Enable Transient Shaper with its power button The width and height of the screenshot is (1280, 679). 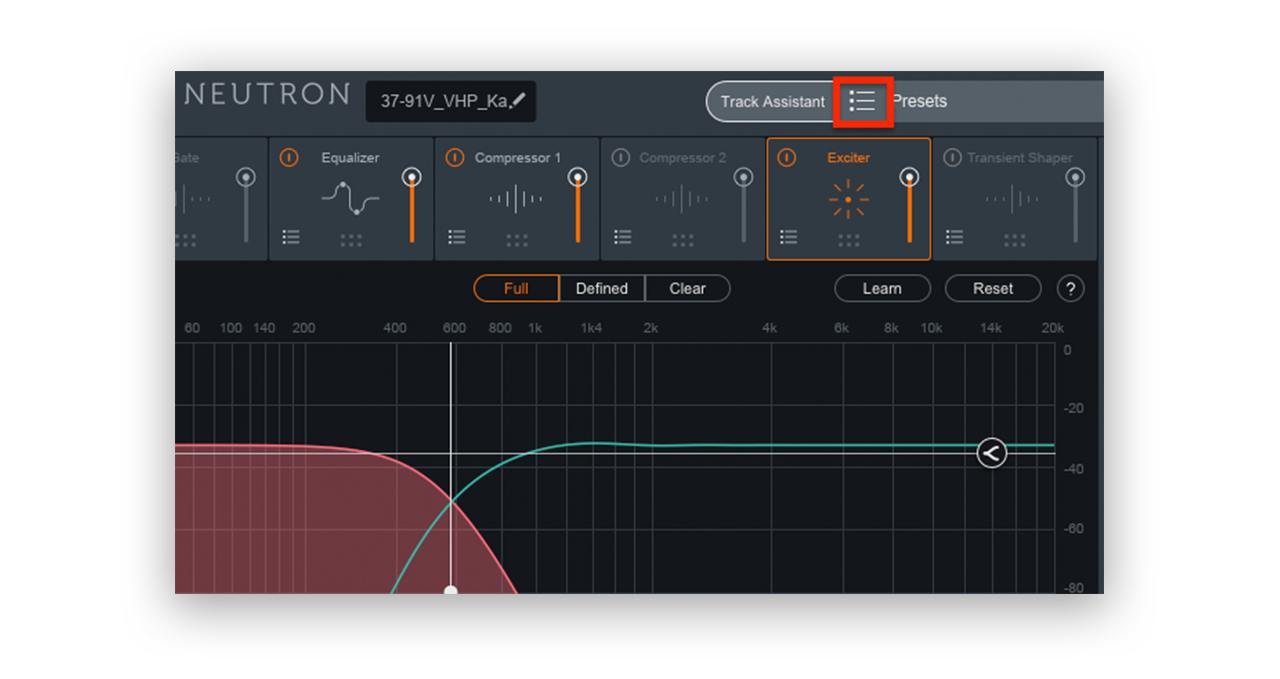(953, 157)
